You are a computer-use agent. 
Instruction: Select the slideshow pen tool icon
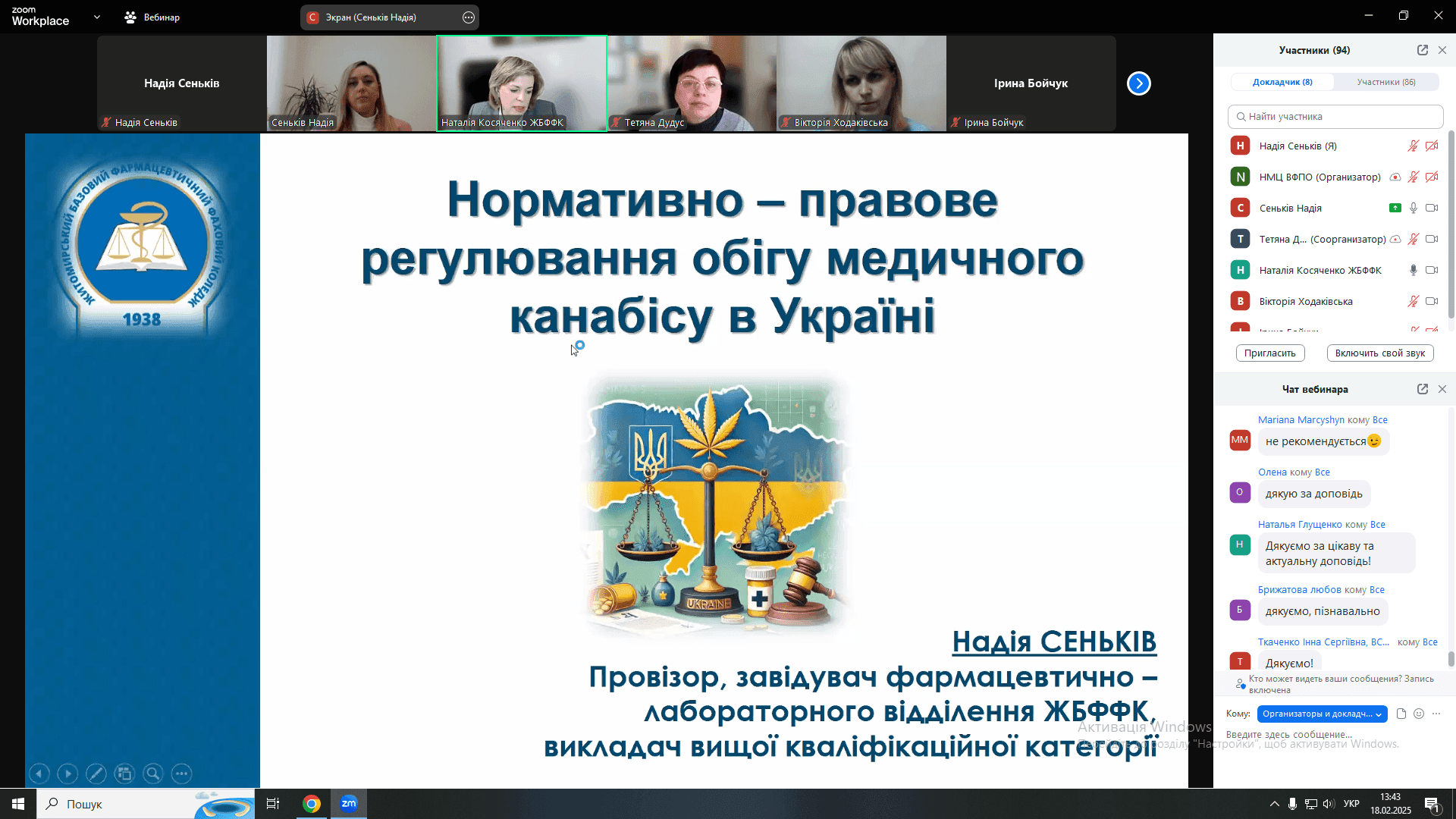96,773
